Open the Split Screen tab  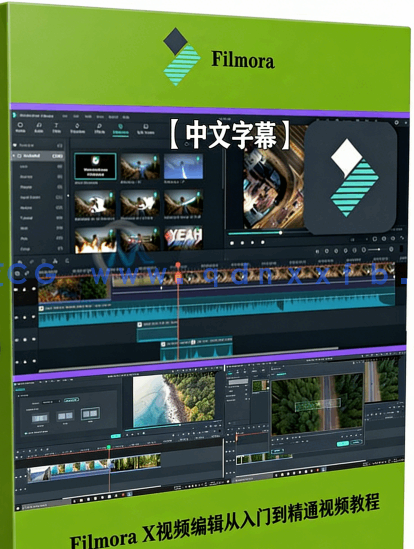[x=145, y=129]
